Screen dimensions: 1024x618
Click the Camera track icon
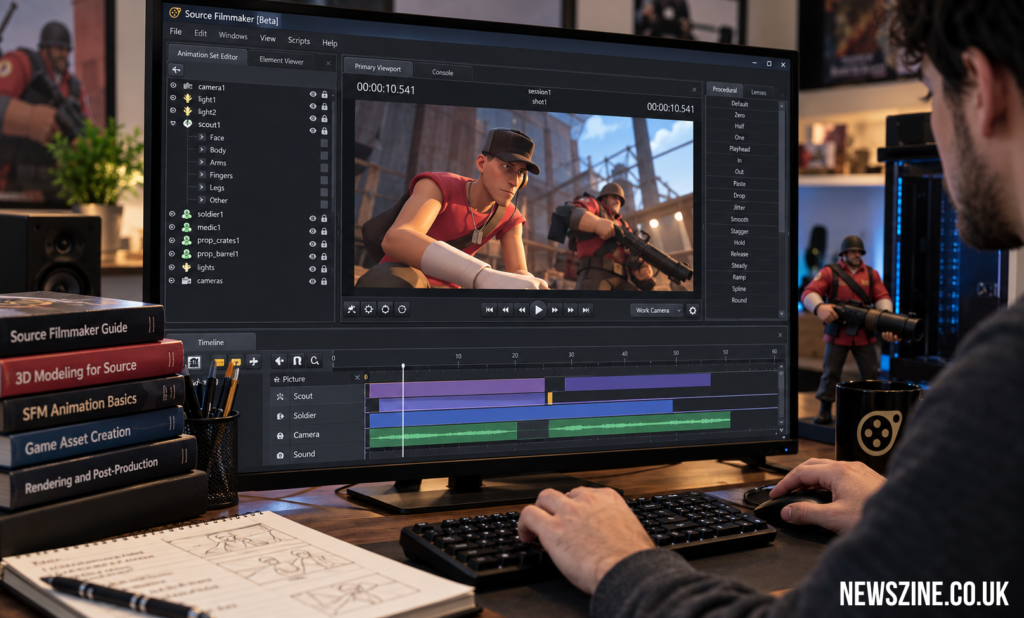tap(280, 436)
